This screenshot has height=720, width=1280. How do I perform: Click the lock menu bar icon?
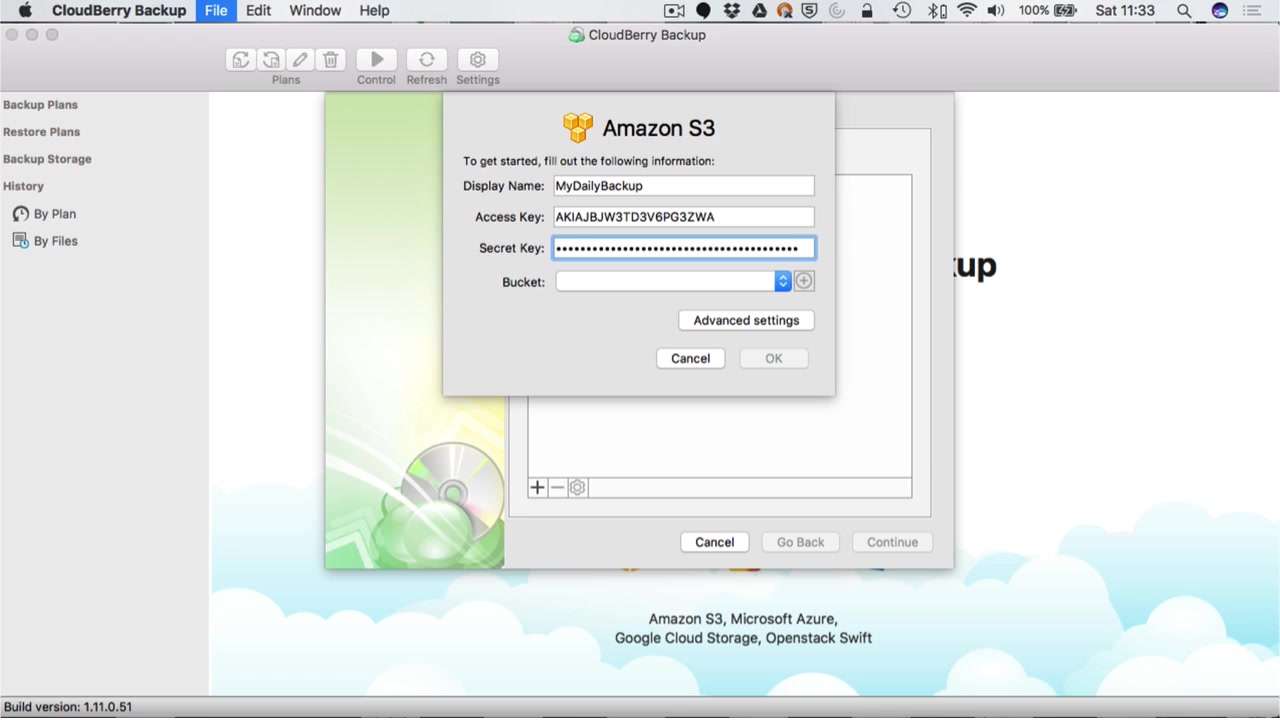(867, 11)
